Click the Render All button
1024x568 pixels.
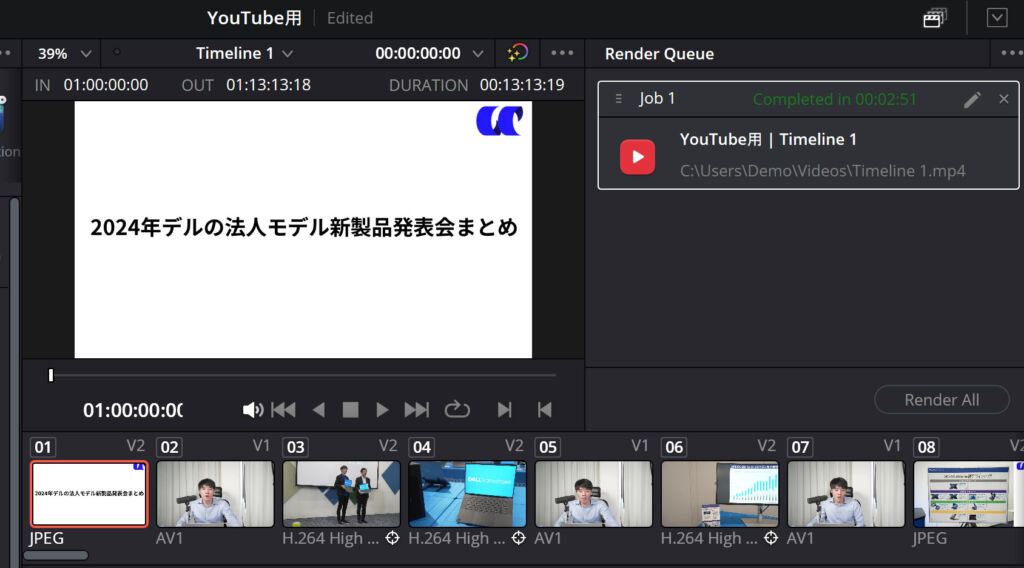(941, 400)
